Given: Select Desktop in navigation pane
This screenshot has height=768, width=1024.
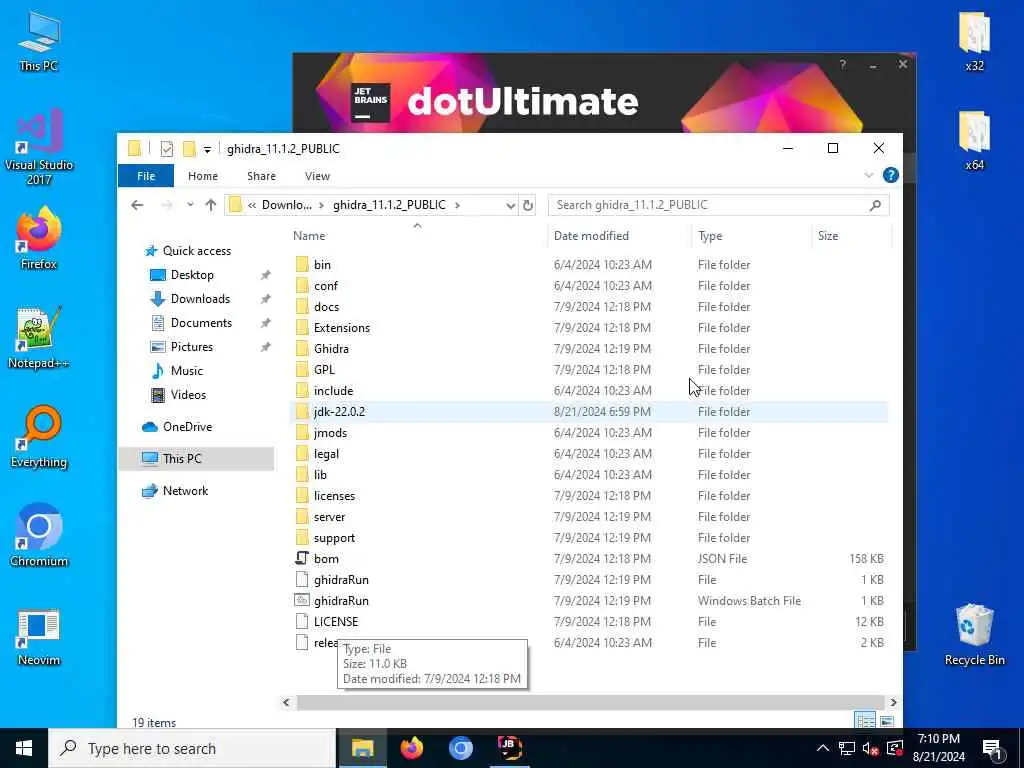Looking at the screenshot, I should pyautogui.click(x=192, y=275).
